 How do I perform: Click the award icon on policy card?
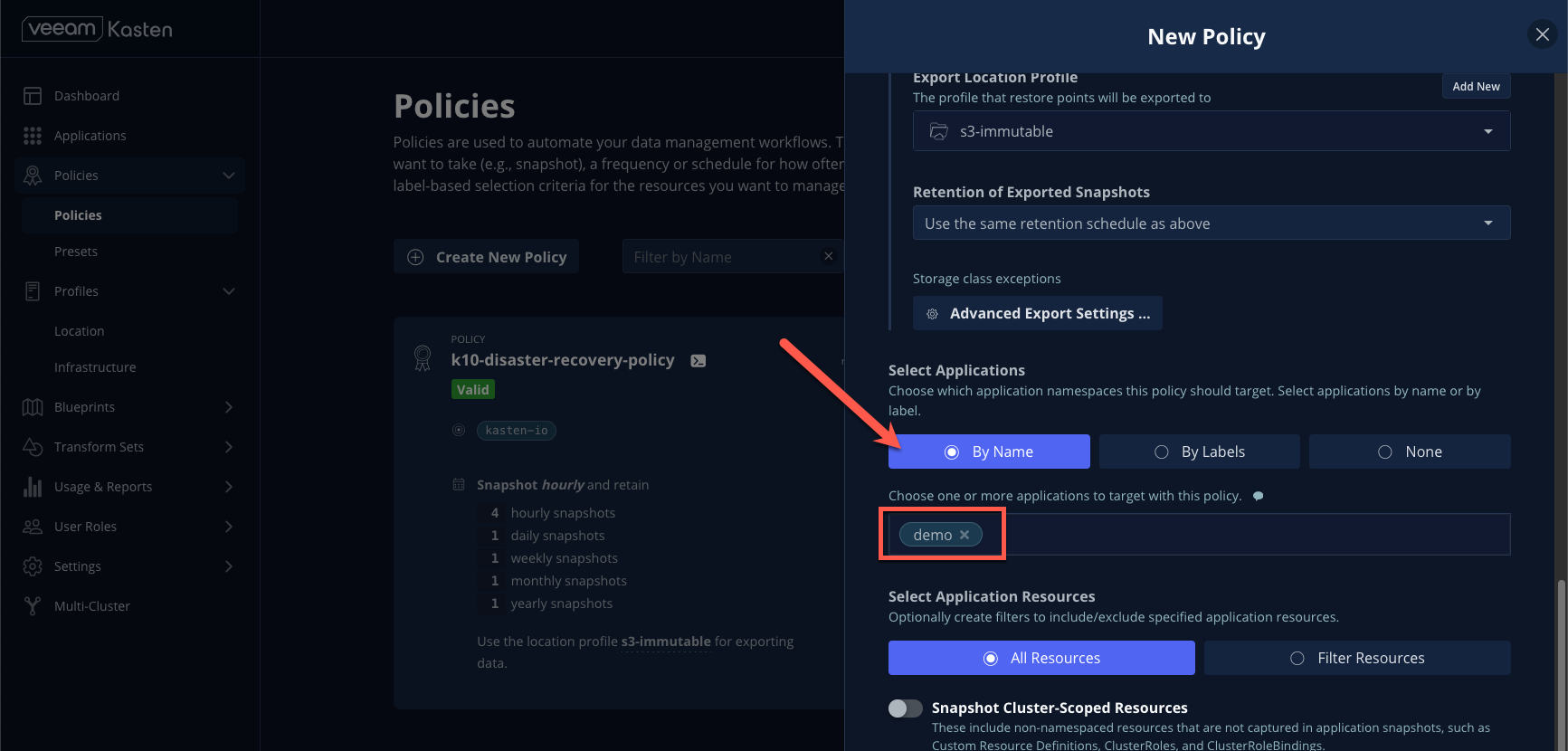pyautogui.click(x=423, y=357)
